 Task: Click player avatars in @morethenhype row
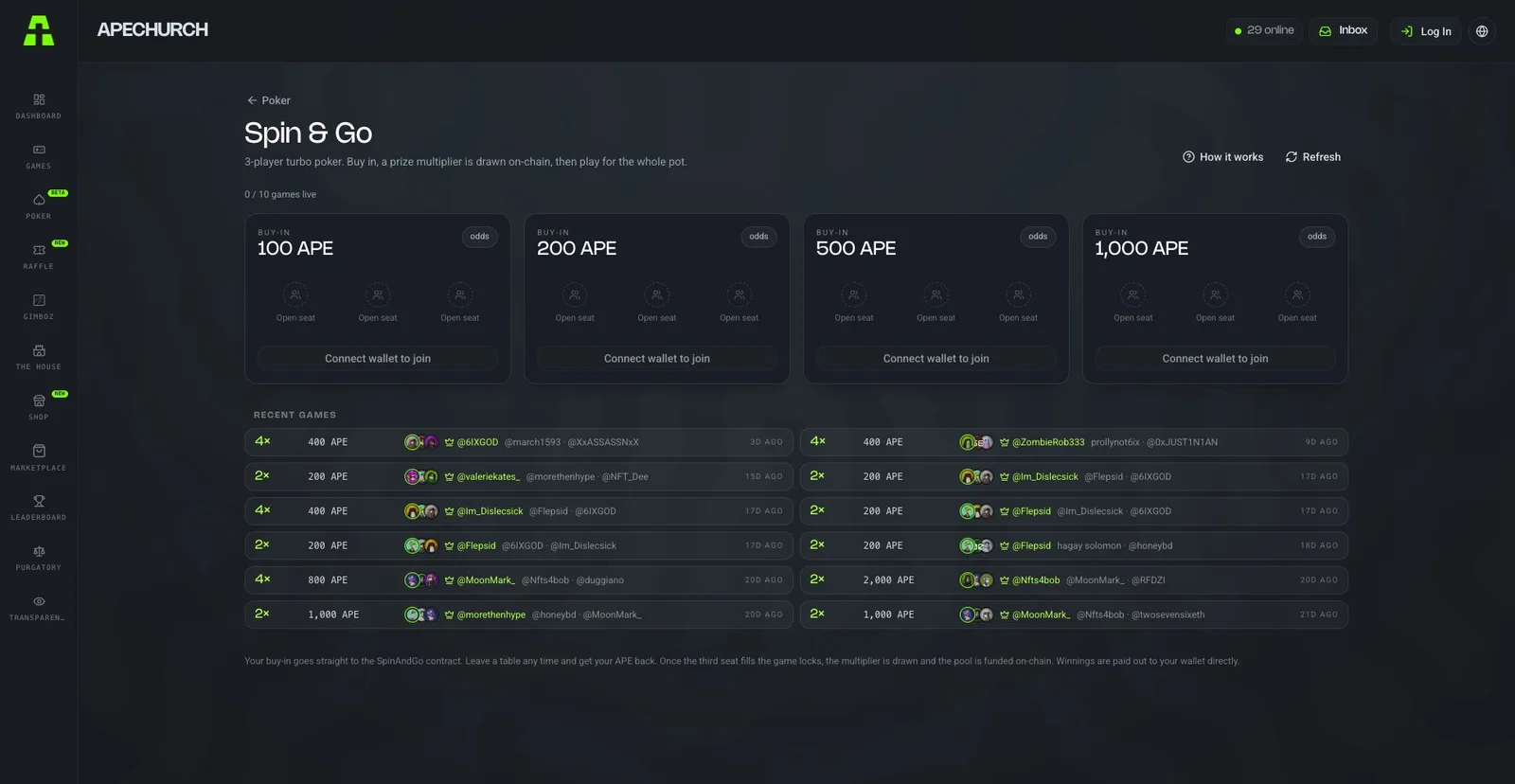pos(421,615)
